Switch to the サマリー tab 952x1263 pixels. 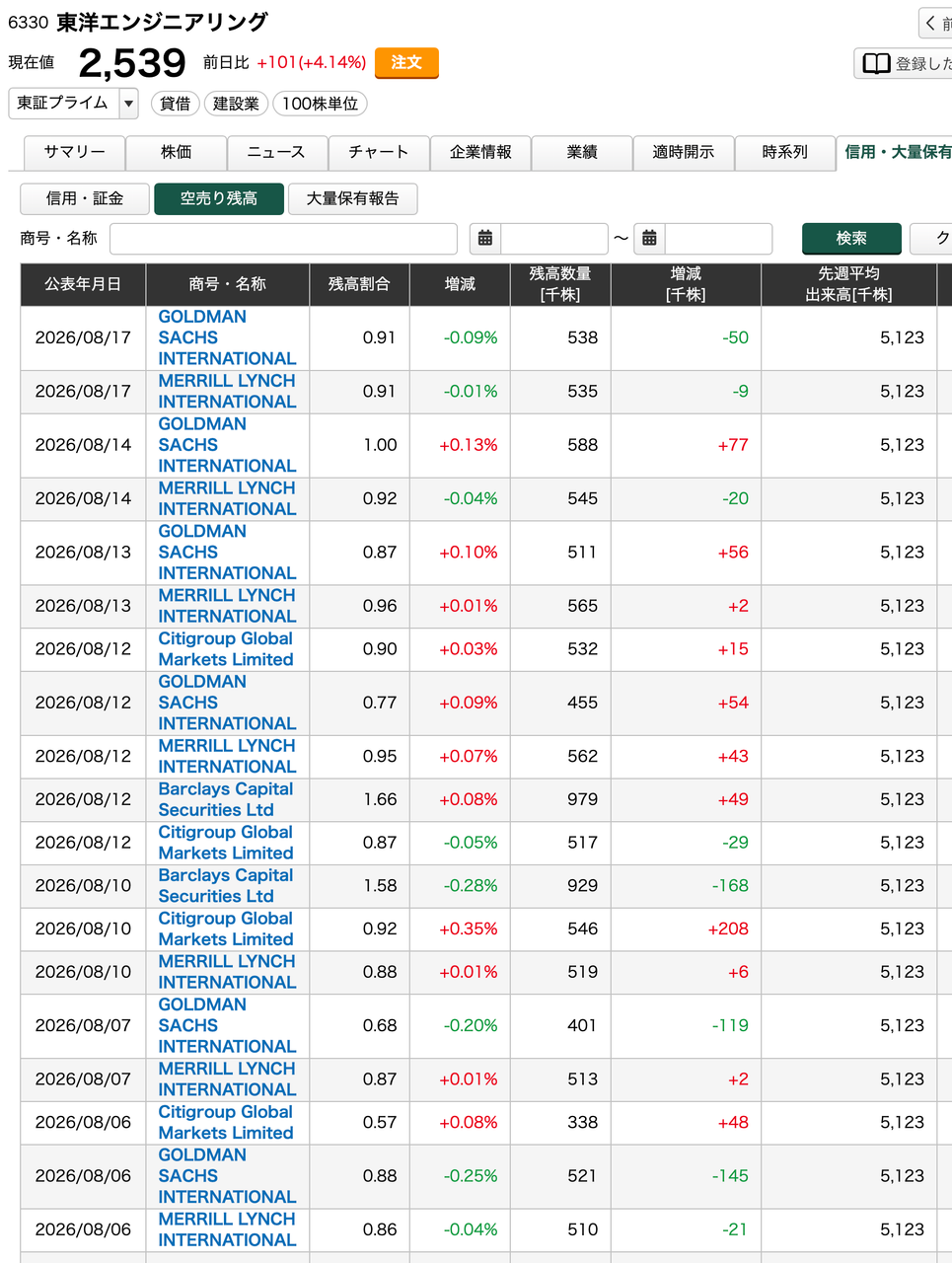point(75,152)
